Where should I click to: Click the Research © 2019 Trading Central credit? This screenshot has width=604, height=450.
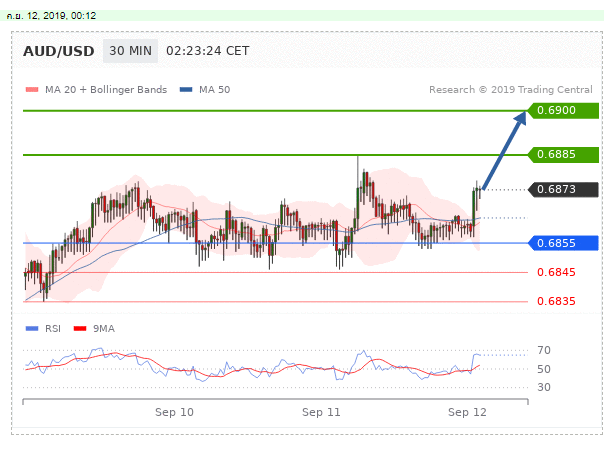pyautogui.click(x=511, y=90)
